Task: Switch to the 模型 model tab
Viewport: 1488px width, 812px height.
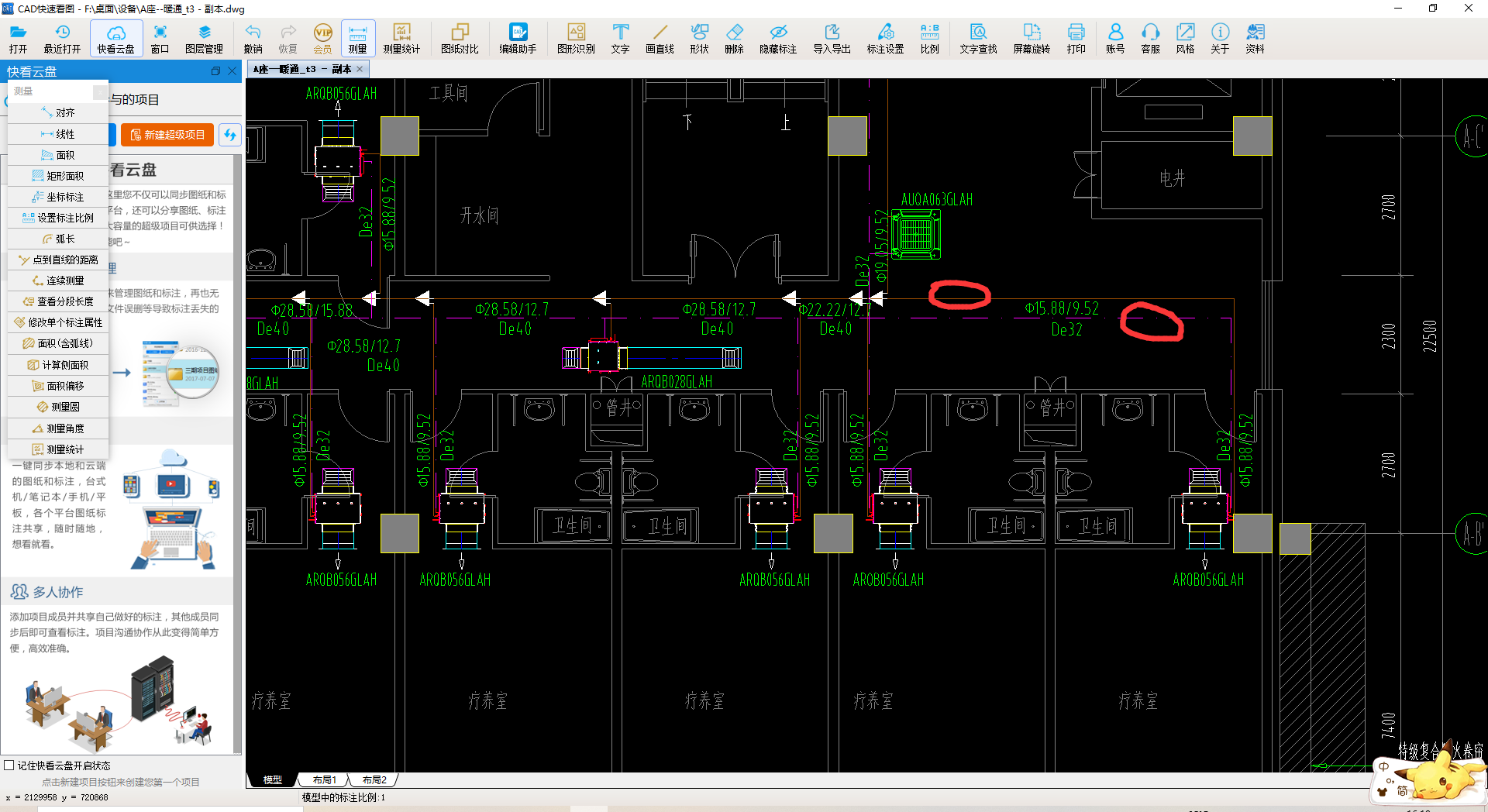Action: click(x=273, y=780)
